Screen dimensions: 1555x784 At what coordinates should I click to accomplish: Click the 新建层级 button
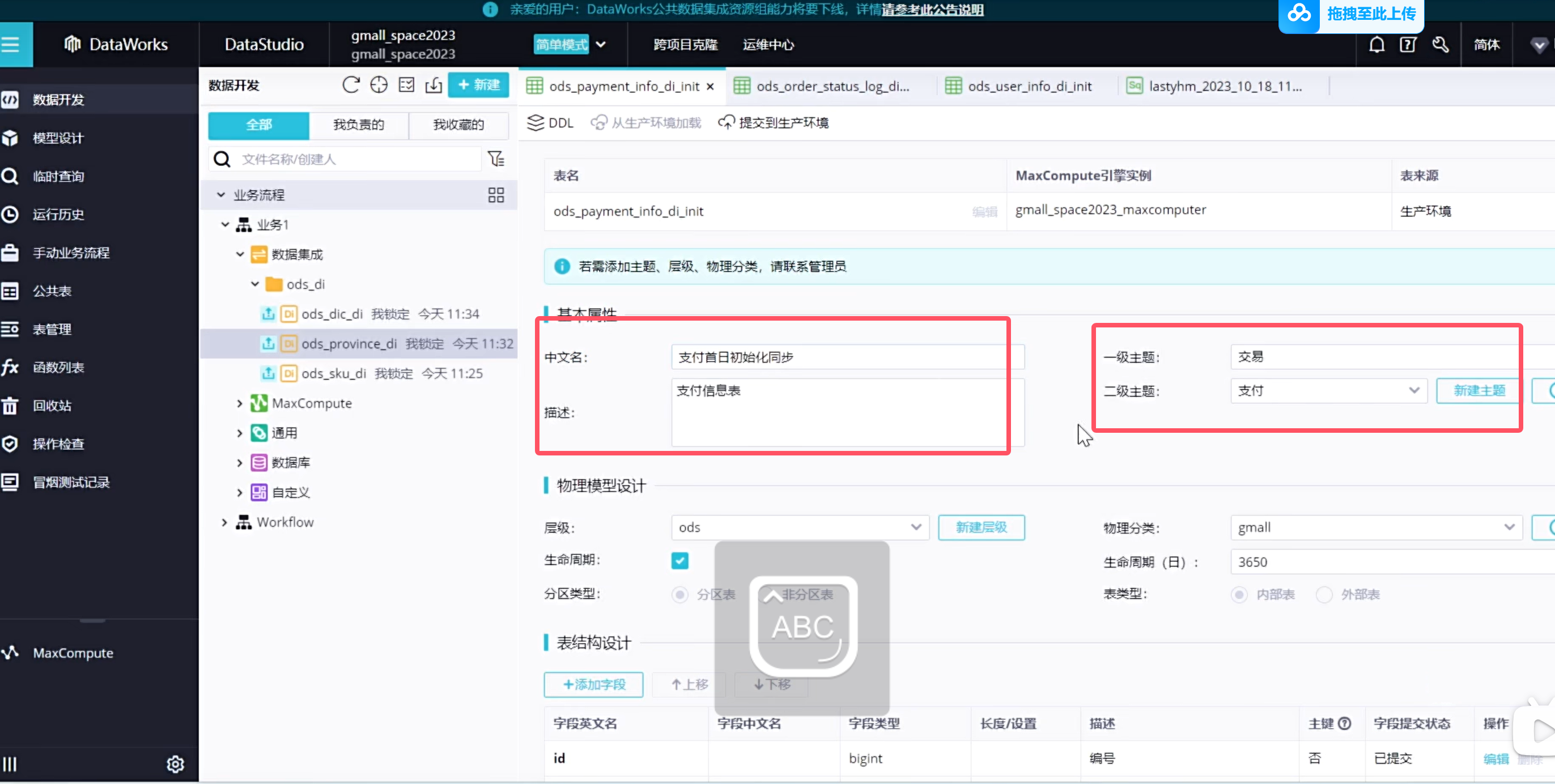coord(981,527)
